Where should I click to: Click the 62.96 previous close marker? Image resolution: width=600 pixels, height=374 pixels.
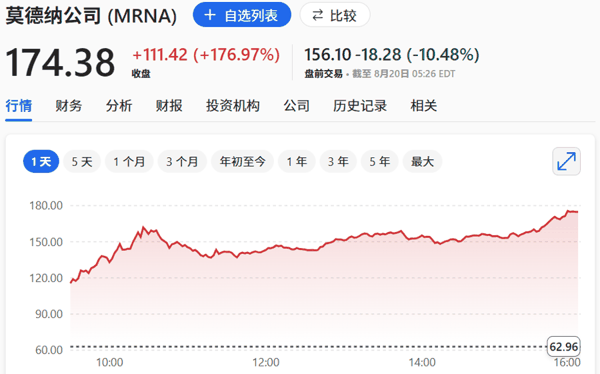(x=564, y=347)
